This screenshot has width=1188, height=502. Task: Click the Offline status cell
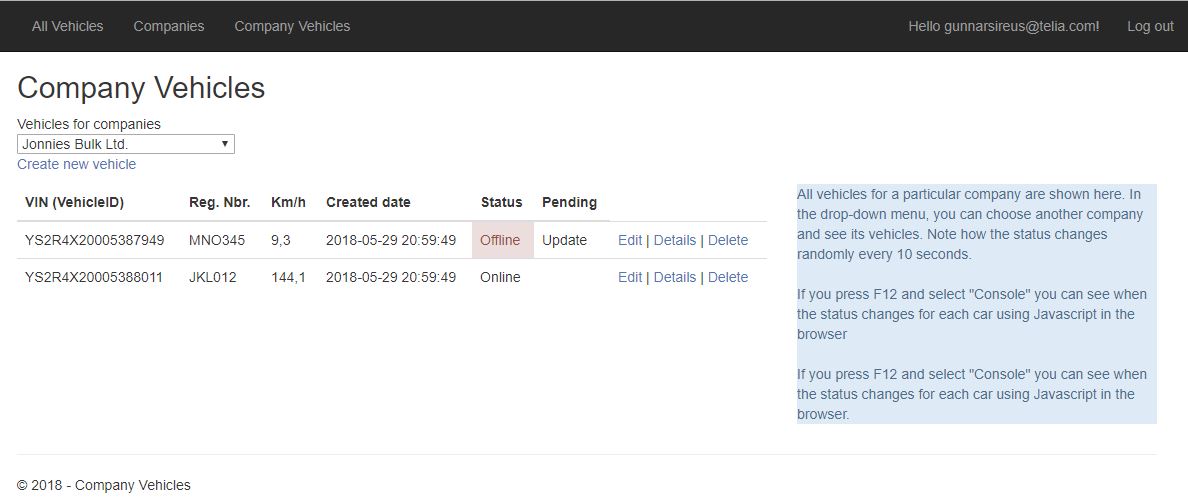point(503,240)
